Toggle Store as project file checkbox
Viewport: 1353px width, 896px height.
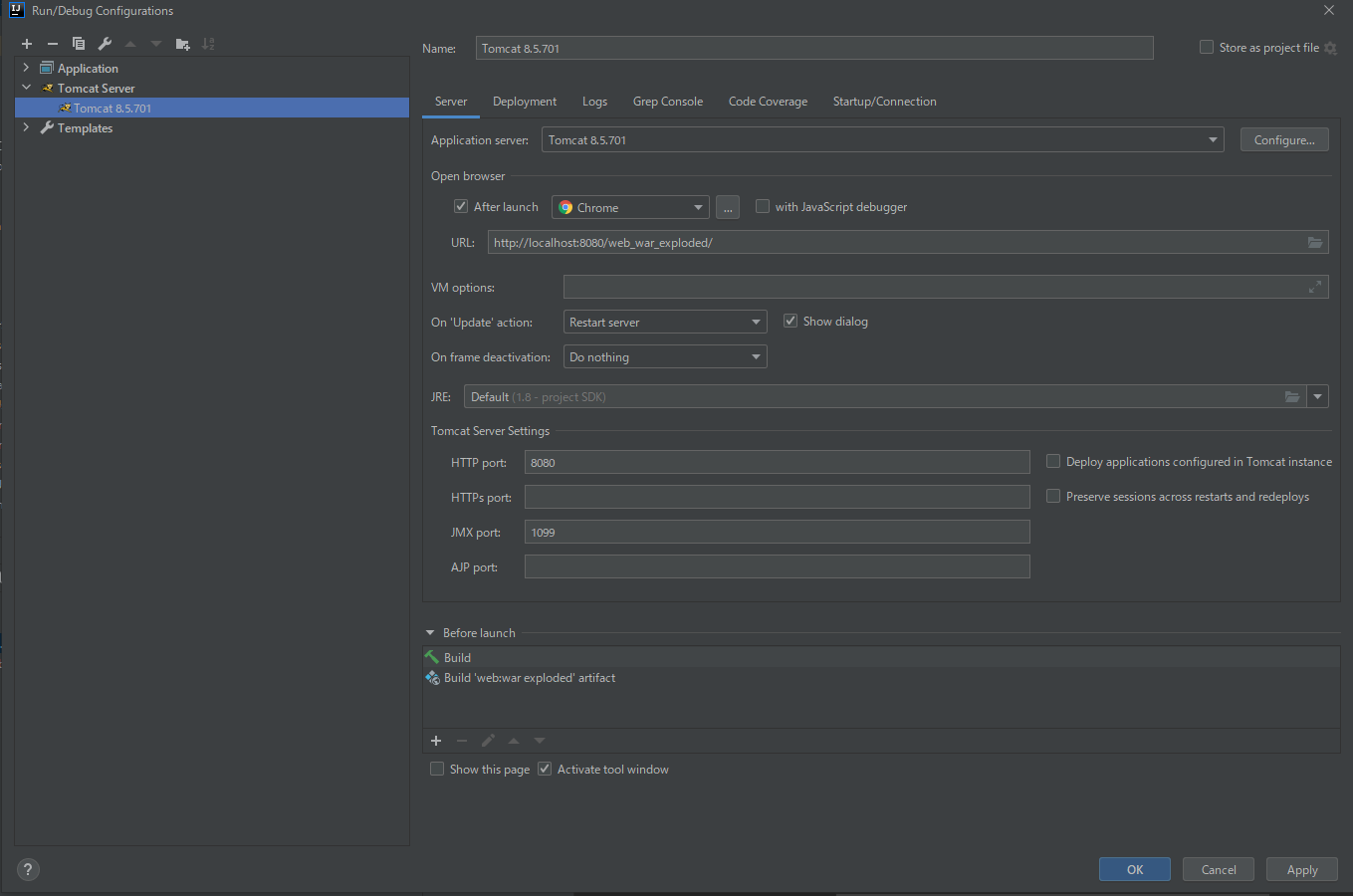[1207, 47]
